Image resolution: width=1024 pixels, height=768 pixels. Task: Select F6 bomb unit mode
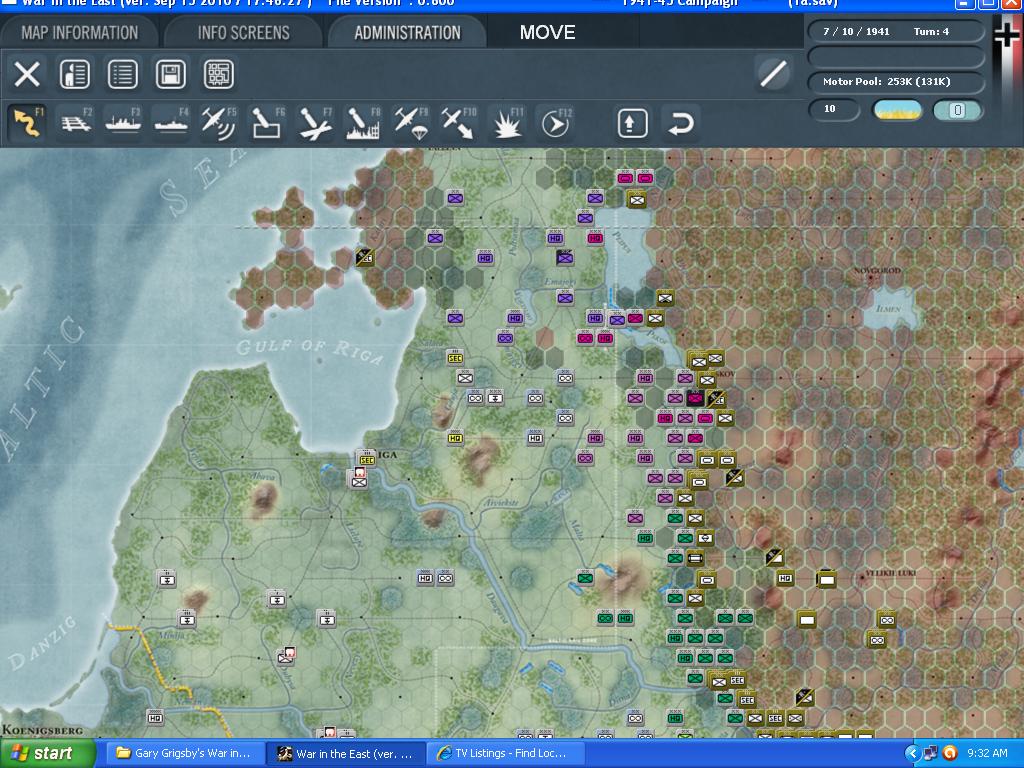pyautogui.click(x=267, y=123)
